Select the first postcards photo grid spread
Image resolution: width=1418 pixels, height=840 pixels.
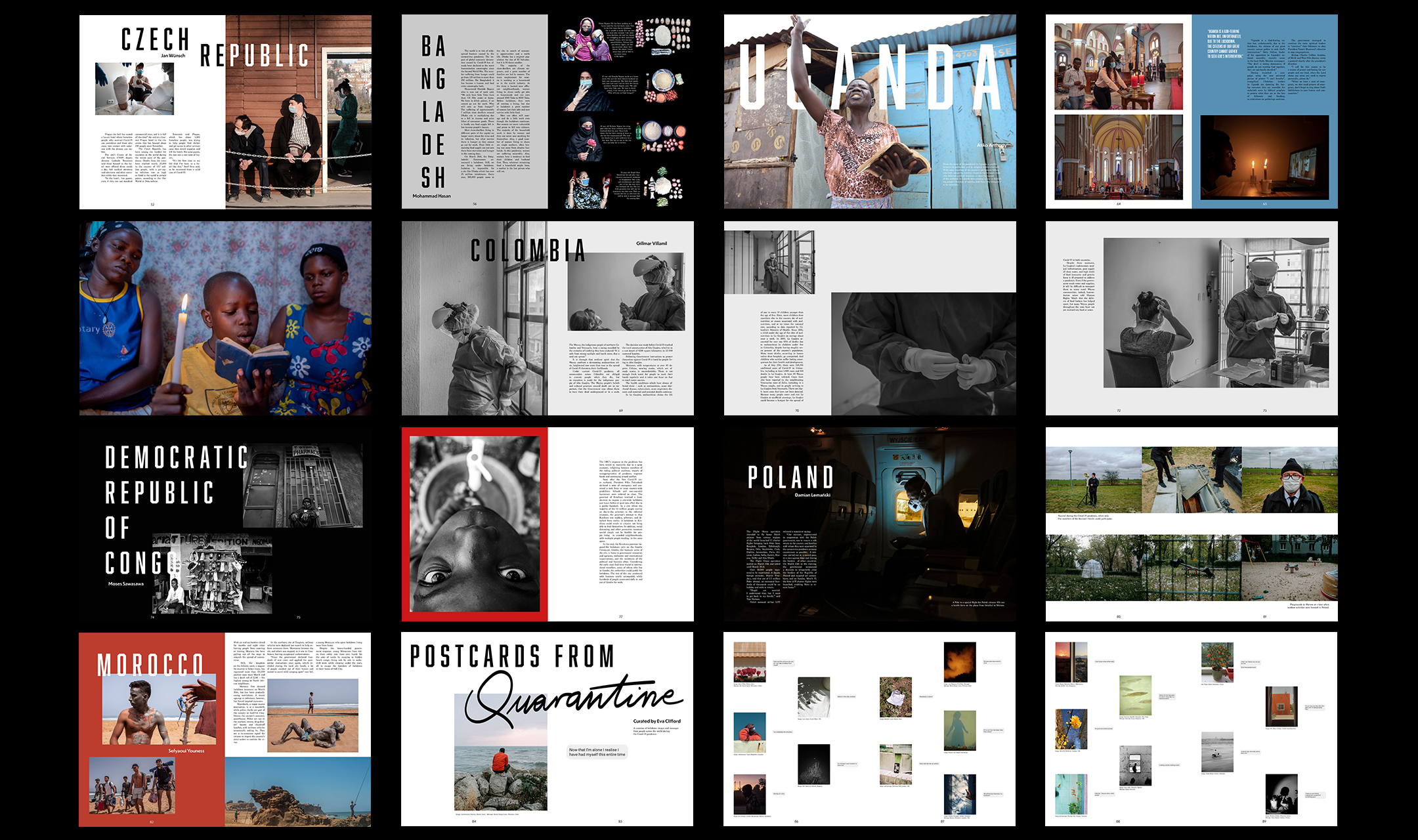tap(870, 730)
